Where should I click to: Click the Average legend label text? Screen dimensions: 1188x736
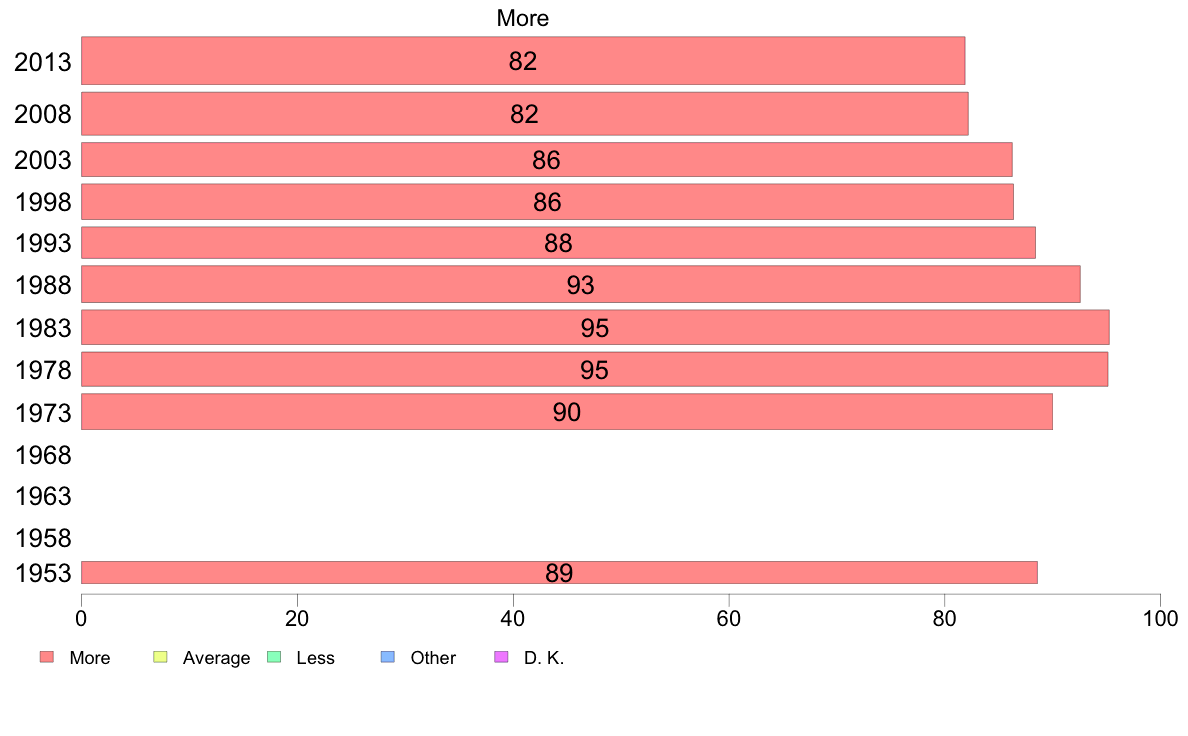(x=216, y=658)
